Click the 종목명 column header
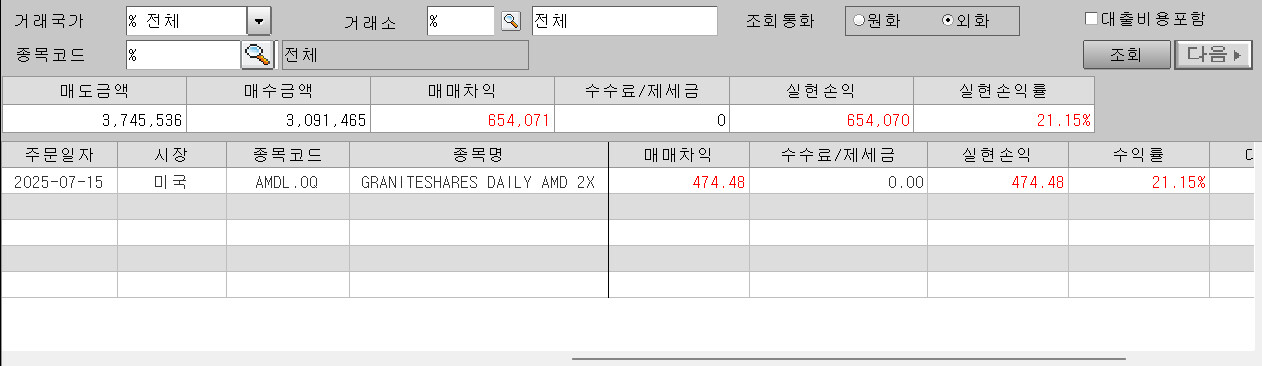The image size is (1262, 366). point(479,155)
